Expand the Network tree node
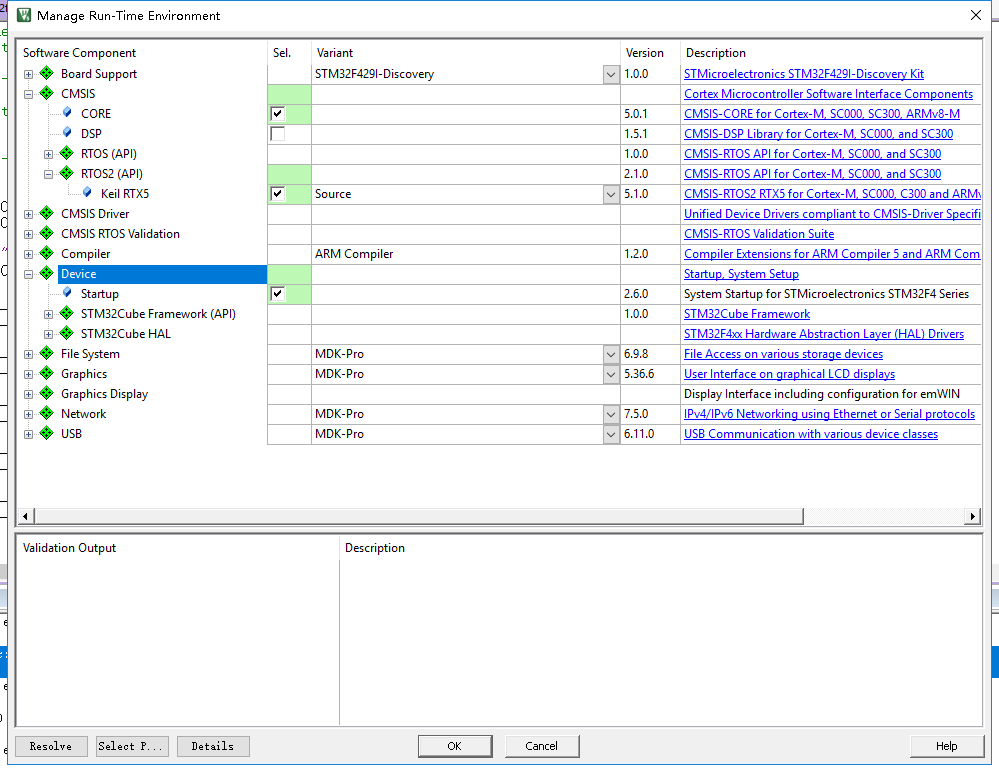This screenshot has height=772, width=999. point(28,415)
